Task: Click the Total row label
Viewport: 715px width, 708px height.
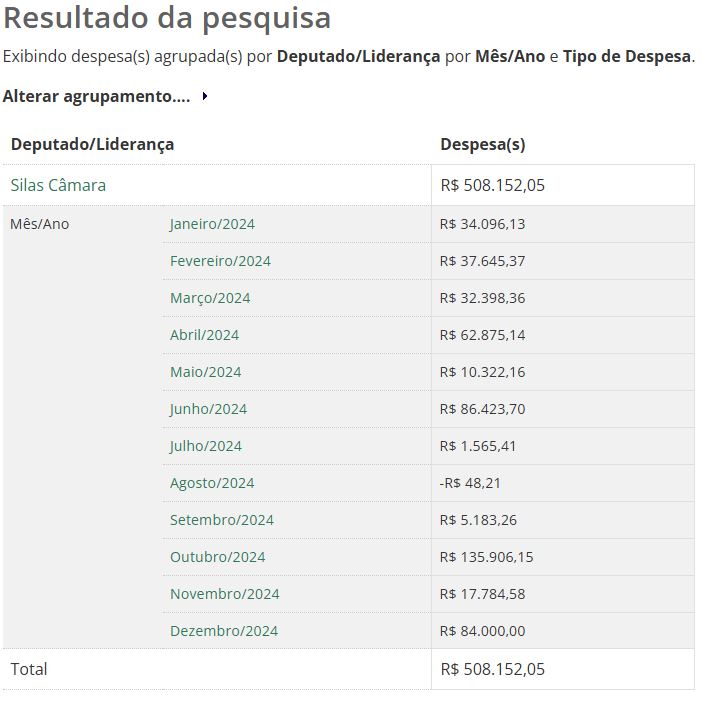Action: pyautogui.click(x=29, y=669)
